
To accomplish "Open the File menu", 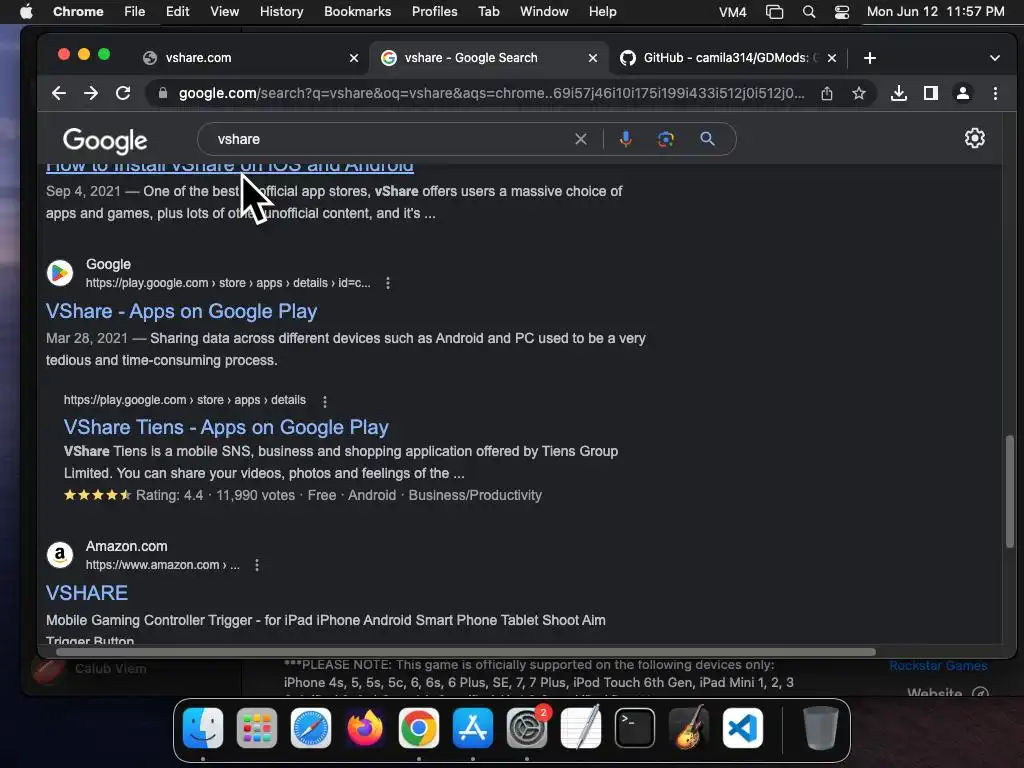I will [x=135, y=12].
